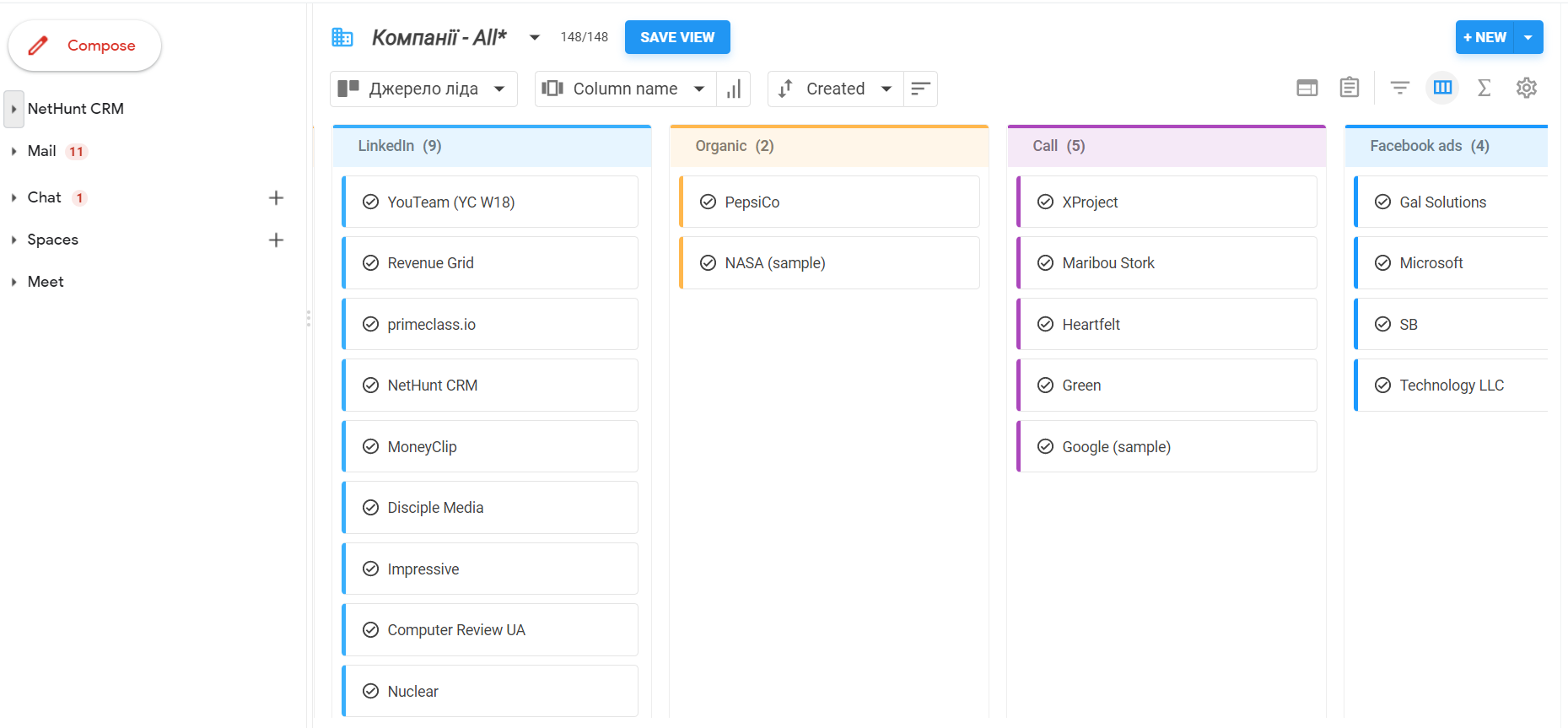Screen dimensions: 1568x728
Task: Toggle the checkmark on PepsiCo card
Action: [x=708, y=202]
